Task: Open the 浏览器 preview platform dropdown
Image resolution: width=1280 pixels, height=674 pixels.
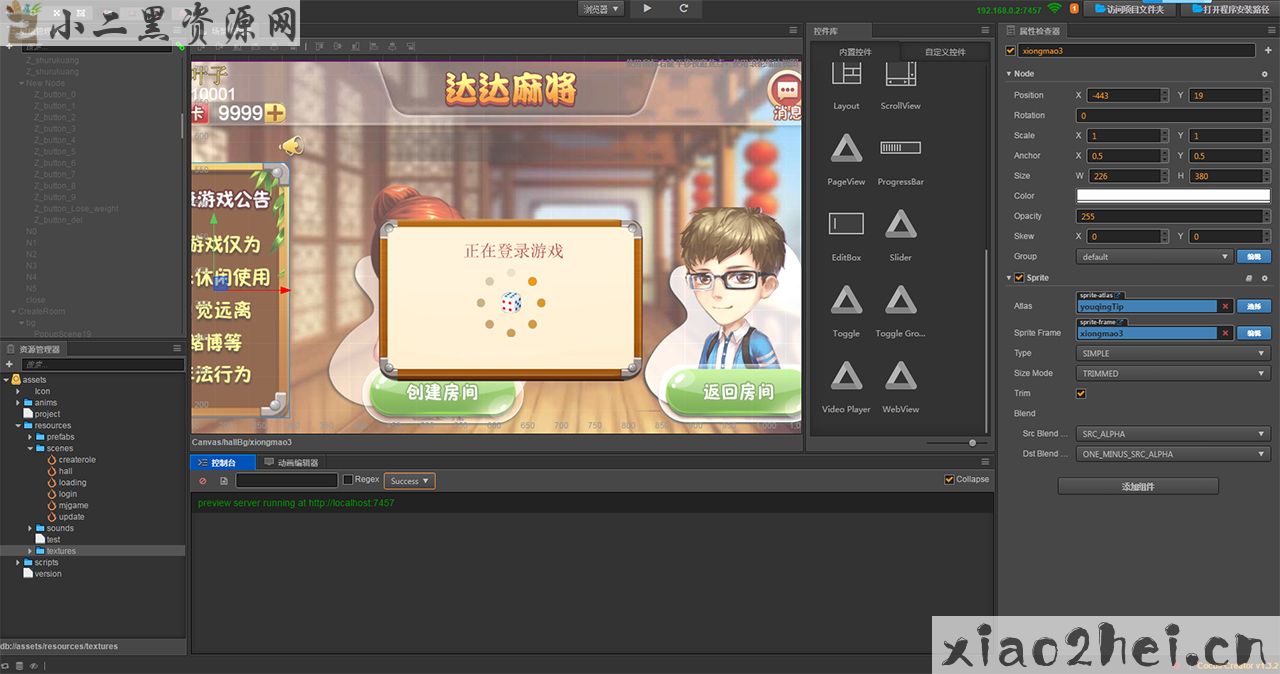Action: (x=601, y=8)
